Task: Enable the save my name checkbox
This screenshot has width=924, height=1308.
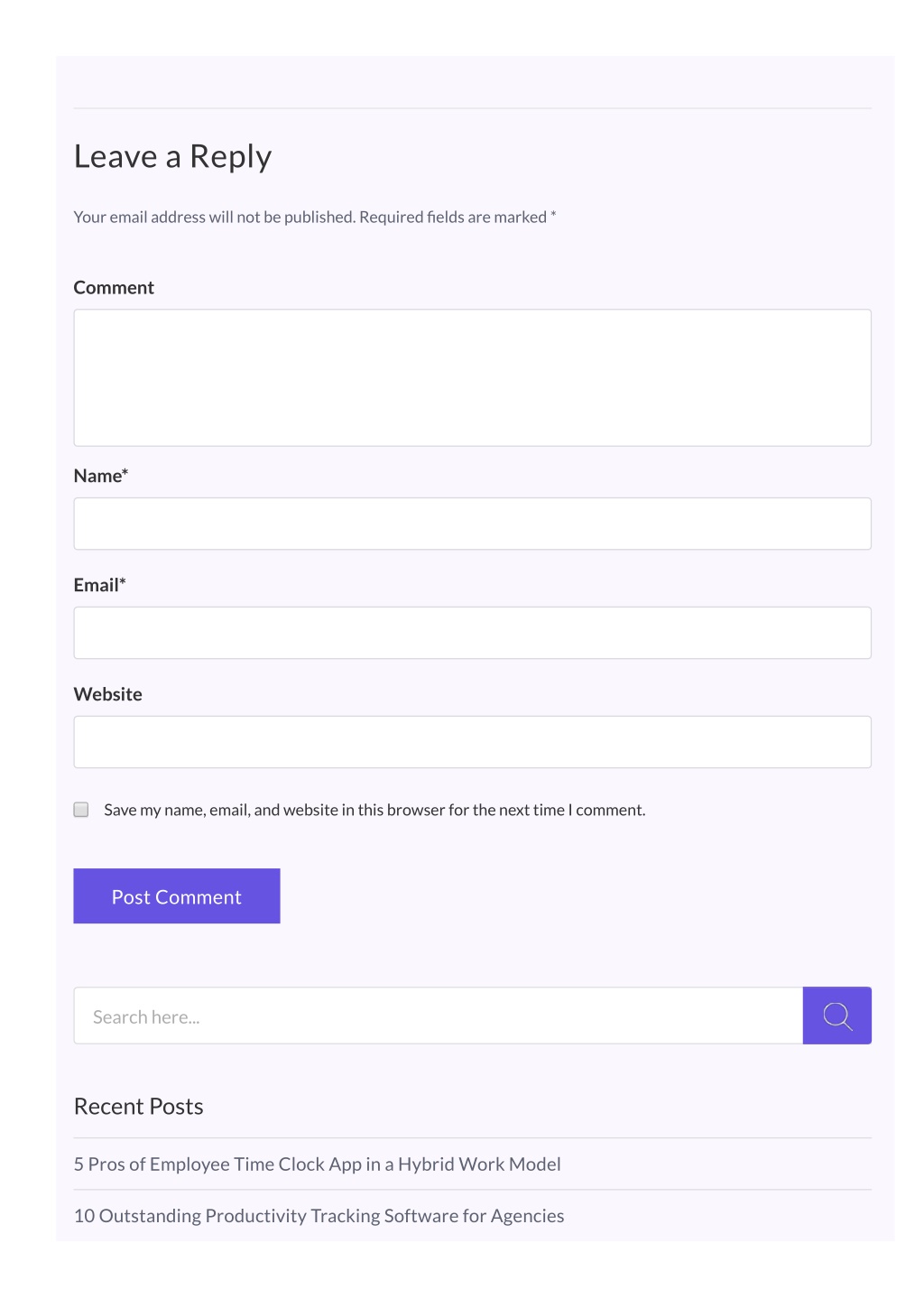Action: 81,810
